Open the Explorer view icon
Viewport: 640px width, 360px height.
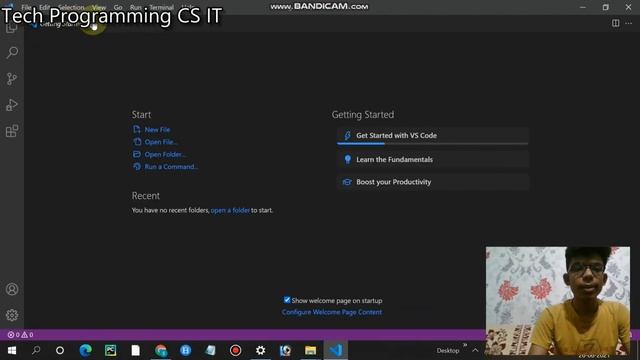pyautogui.click(x=11, y=28)
